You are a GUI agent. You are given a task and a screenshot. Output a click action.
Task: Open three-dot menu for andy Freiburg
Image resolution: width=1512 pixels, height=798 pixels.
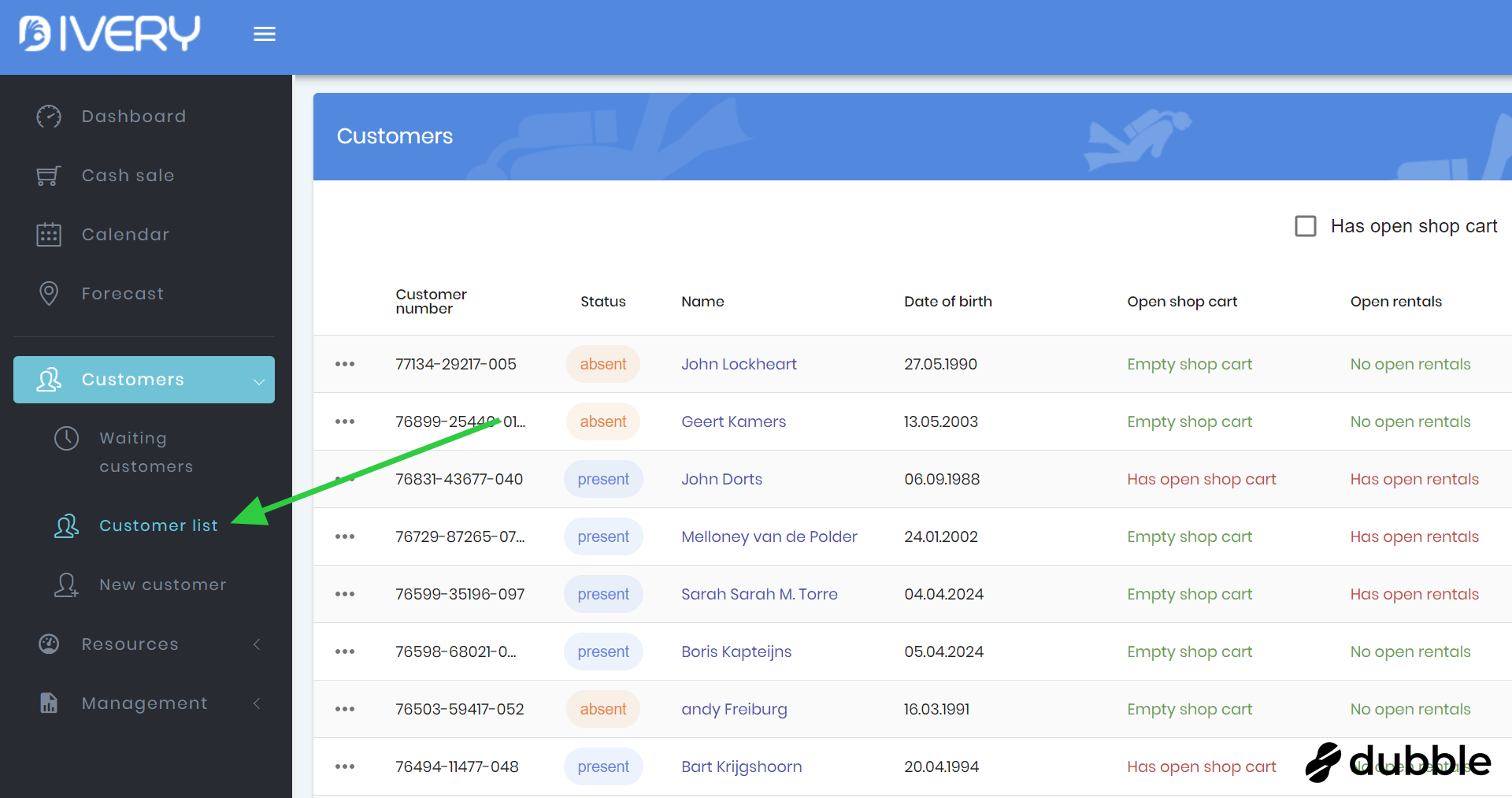(x=345, y=709)
